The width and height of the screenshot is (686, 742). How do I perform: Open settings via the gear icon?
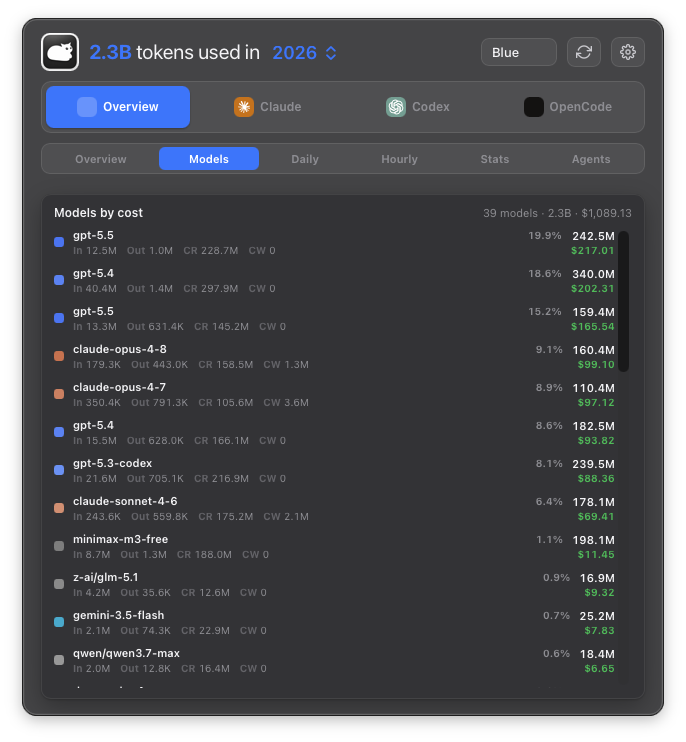[628, 52]
